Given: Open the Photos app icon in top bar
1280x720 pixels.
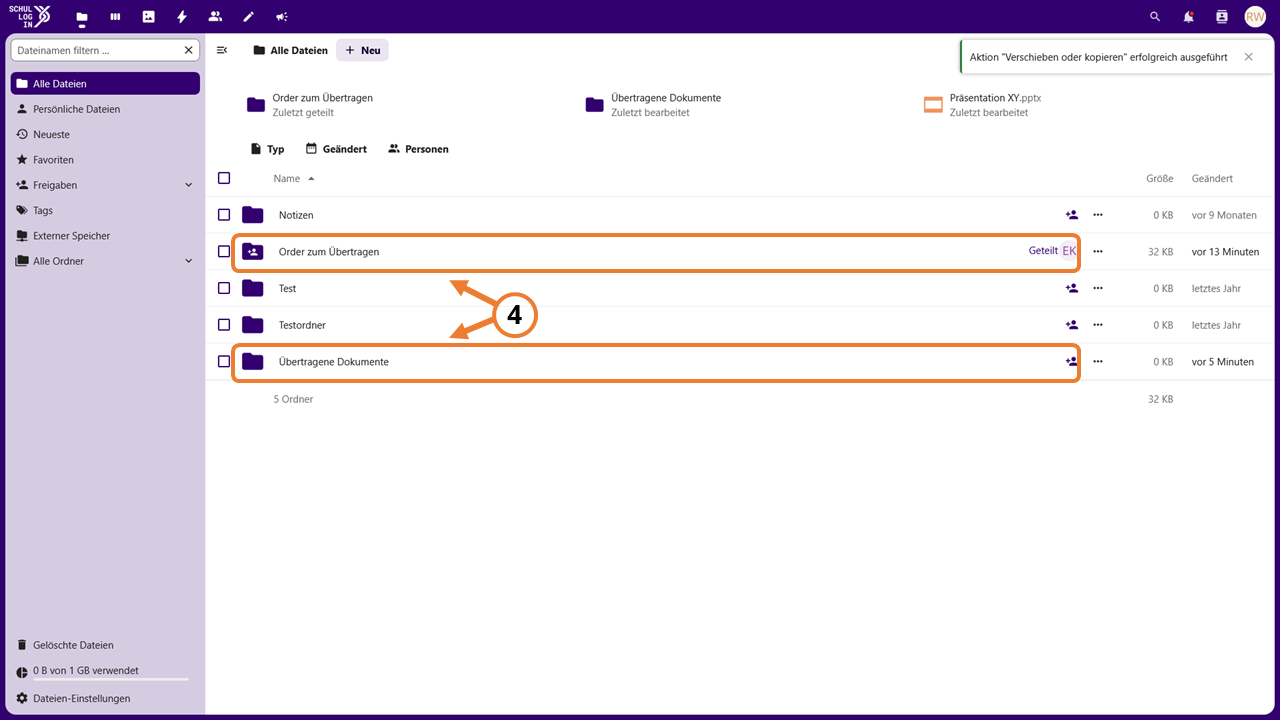Looking at the screenshot, I should (x=148, y=17).
